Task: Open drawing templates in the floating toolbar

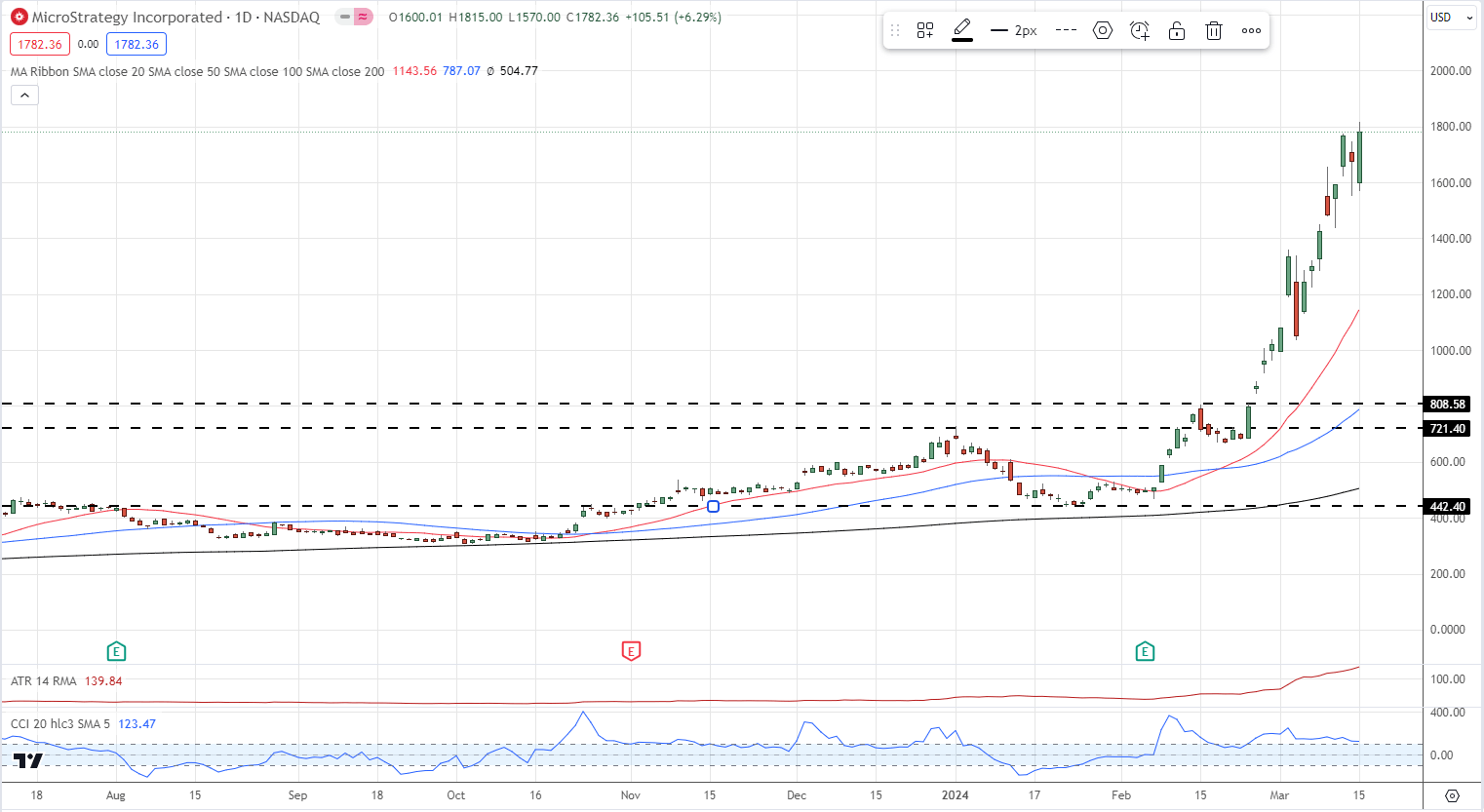Action: [x=925, y=30]
